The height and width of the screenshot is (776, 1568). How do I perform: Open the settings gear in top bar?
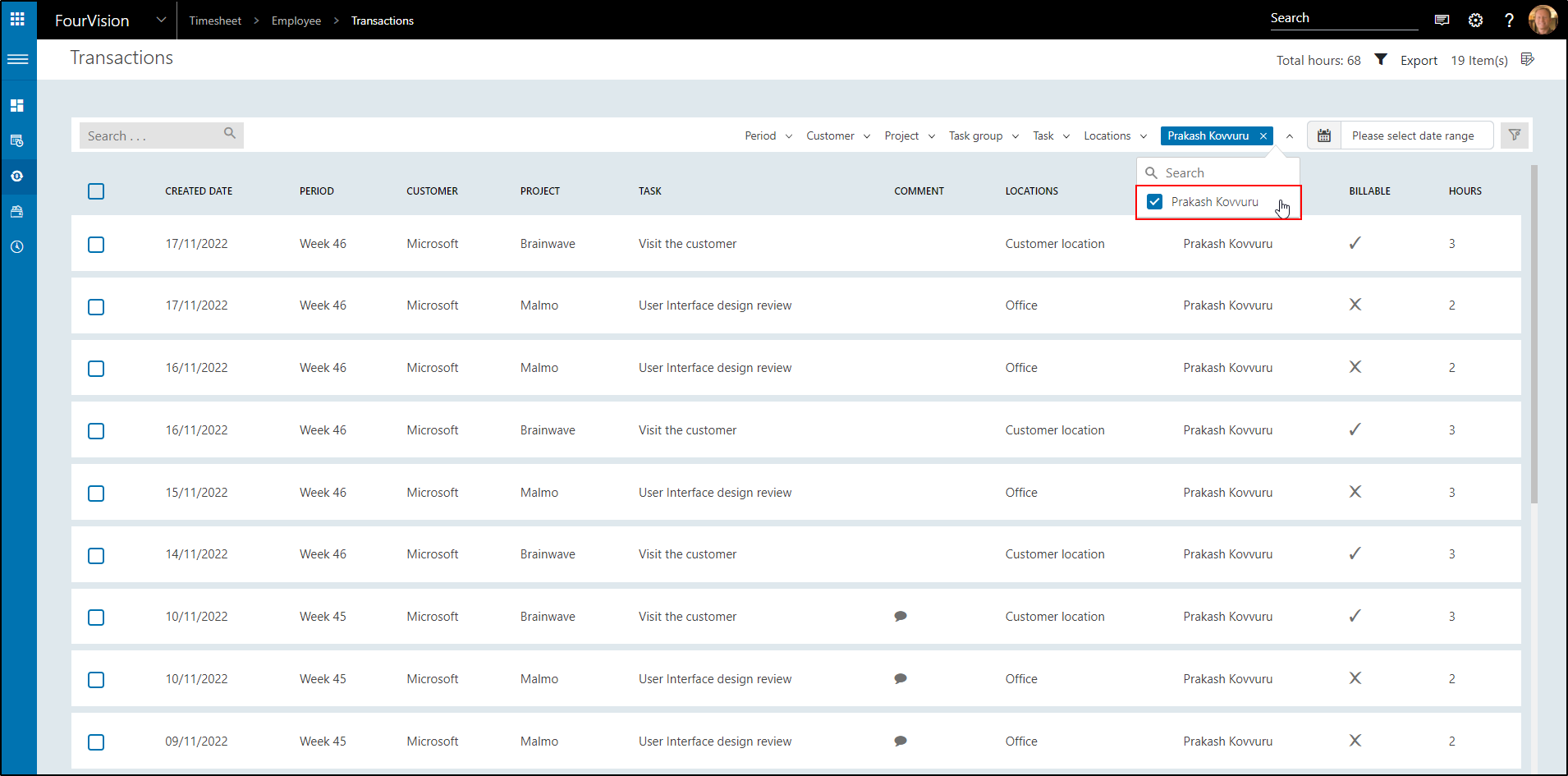[x=1475, y=21]
